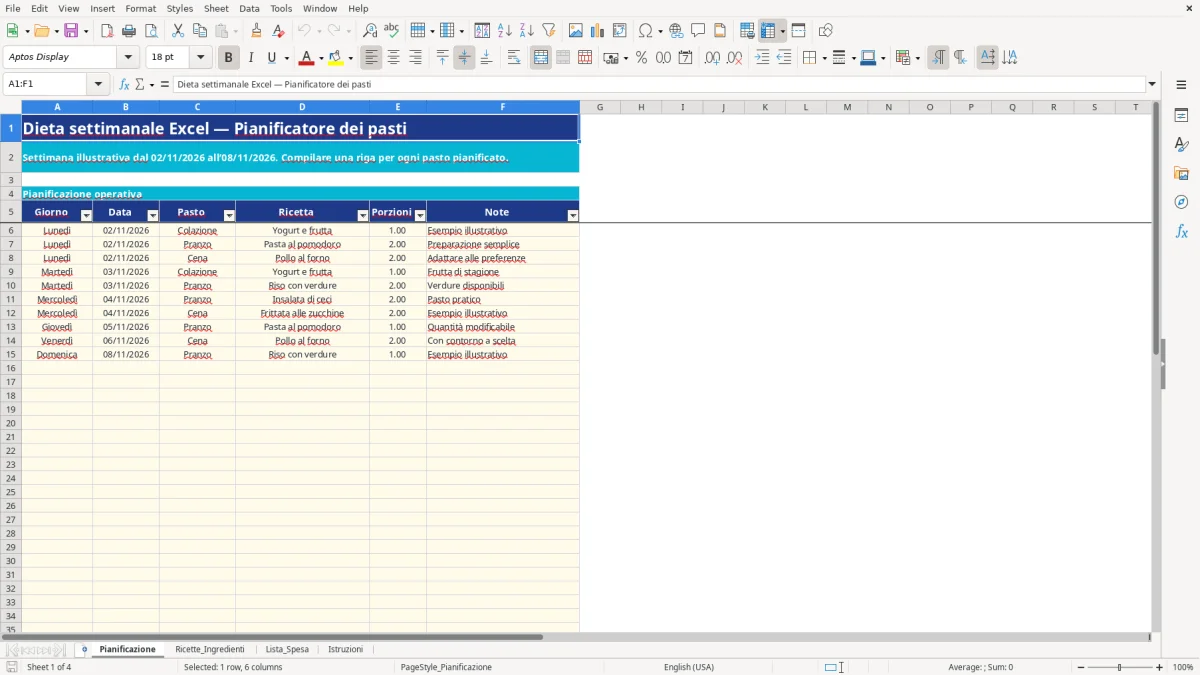Screen dimensions: 1200x675
Task: Toggle Freeze Rows and Columns
Action: coord(768,31)
